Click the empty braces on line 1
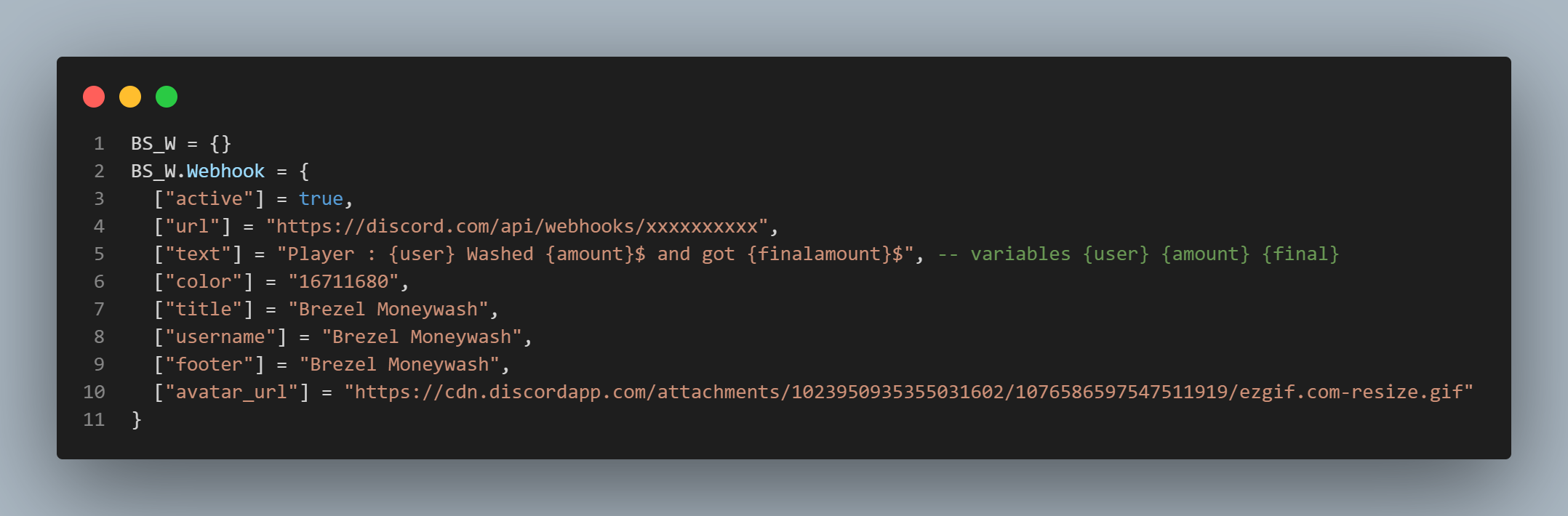The height and width of the screenshot is (516, 1568). pyautogui.click(x=220, y=144)
